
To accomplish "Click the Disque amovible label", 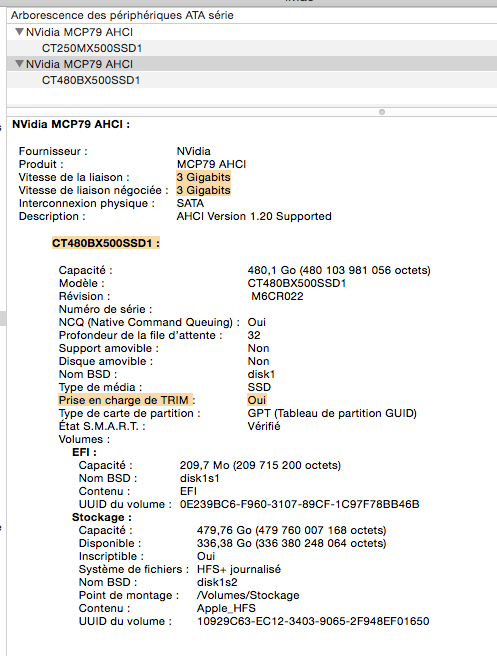I will click(x=106, y=361).
